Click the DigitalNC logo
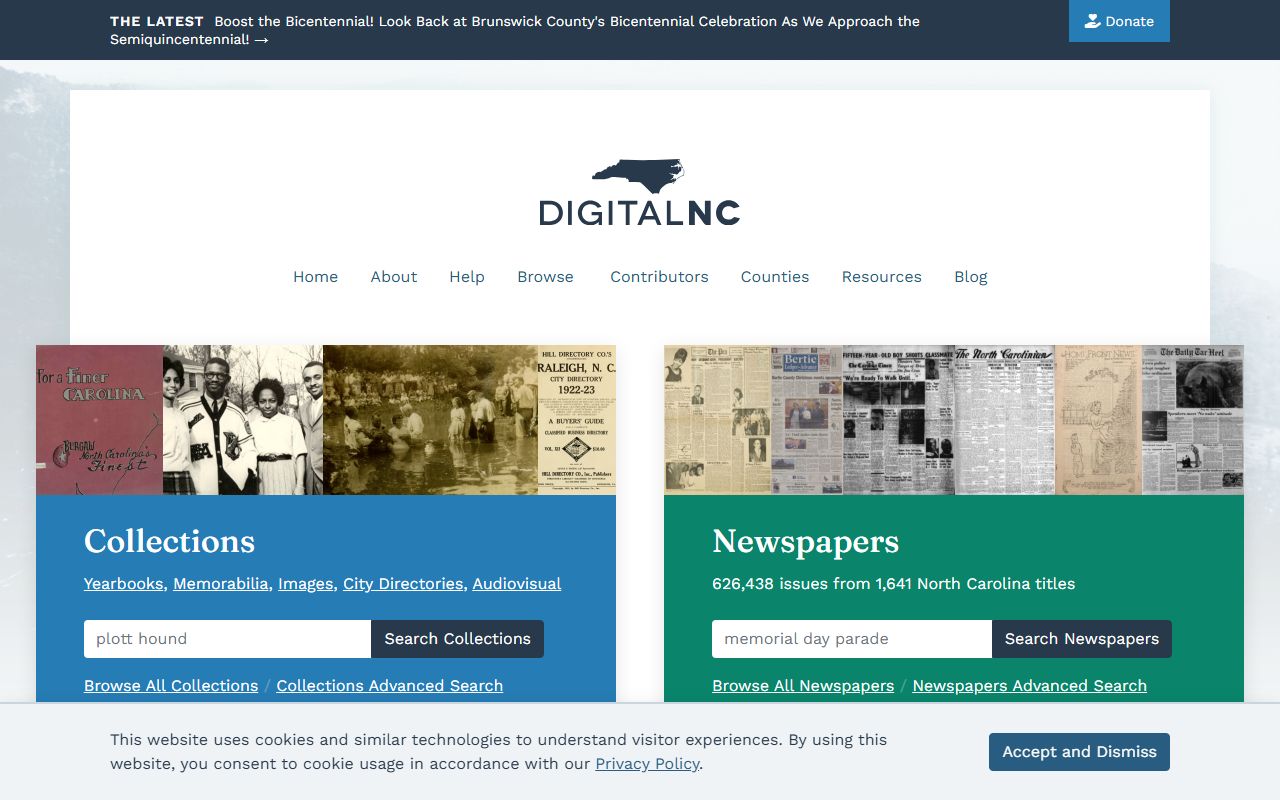 pyautogui.click(x=640, y=192)
